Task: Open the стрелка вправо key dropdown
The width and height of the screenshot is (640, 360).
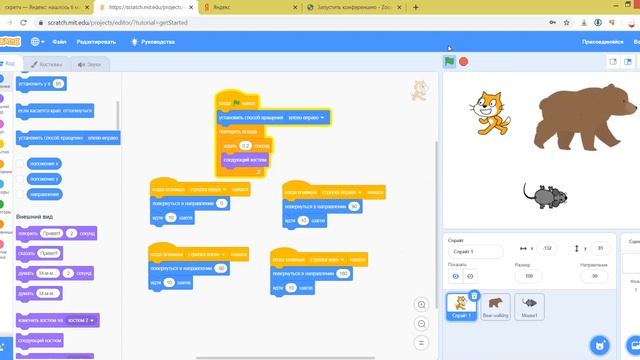Action: (x=342, y=192)
